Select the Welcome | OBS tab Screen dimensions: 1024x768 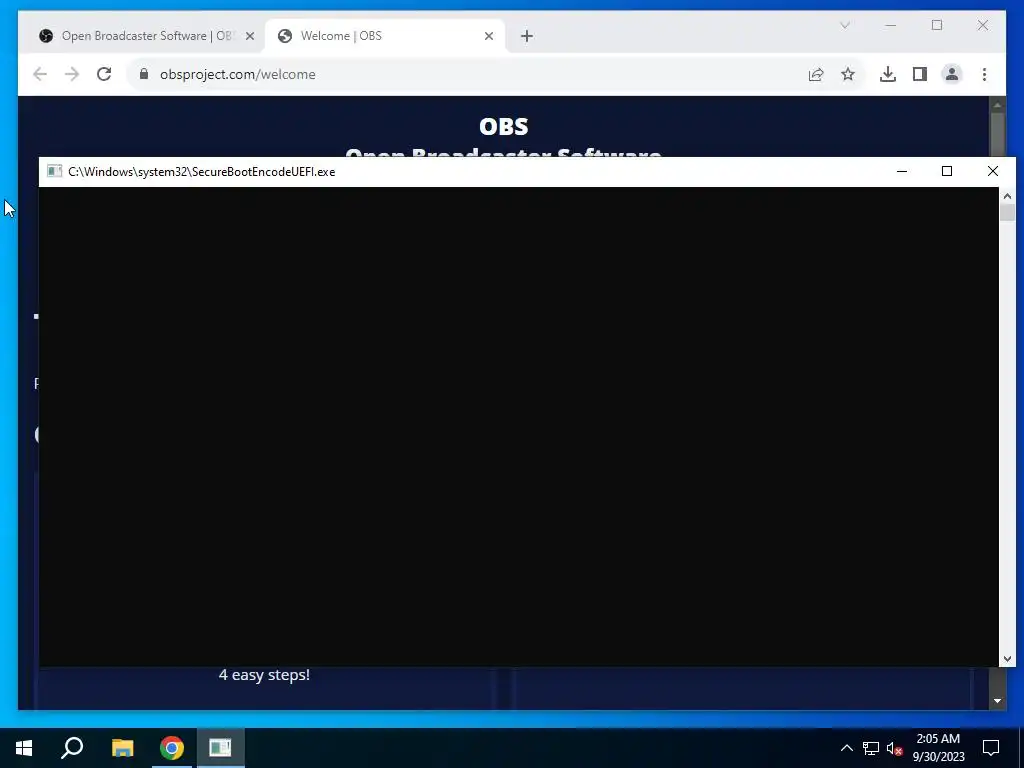(384, 36)
